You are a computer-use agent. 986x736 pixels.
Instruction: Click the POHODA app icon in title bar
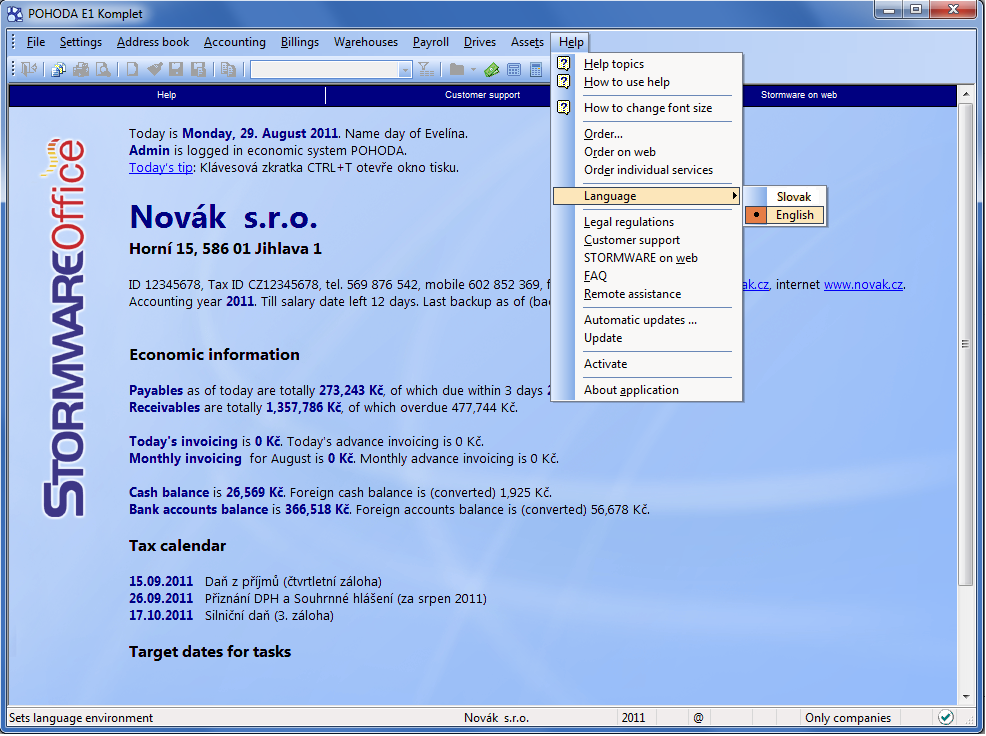pyautogui.click(x=14, y=13)
